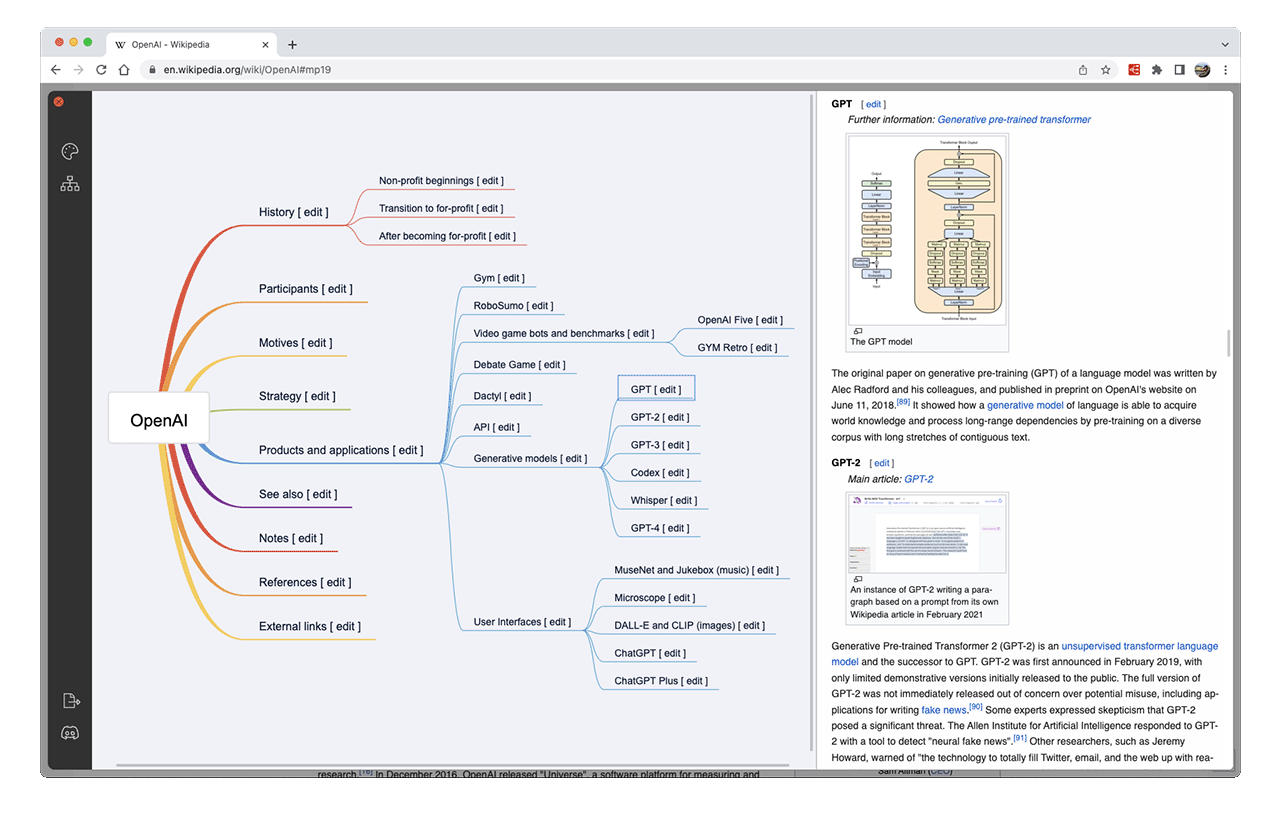This screenshot has height=830, width=1280.
Task: Click the lock icon in the address bar
Action: 153,70
